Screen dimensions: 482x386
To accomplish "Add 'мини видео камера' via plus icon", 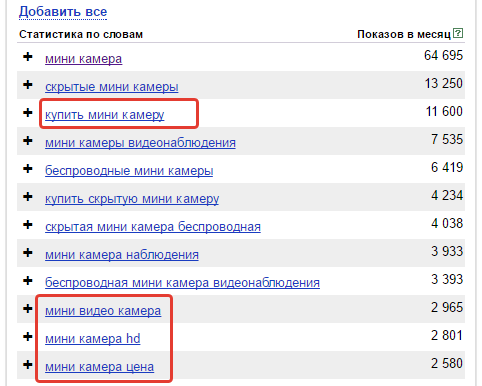I will pyautogui.click(x=28, y=309).
